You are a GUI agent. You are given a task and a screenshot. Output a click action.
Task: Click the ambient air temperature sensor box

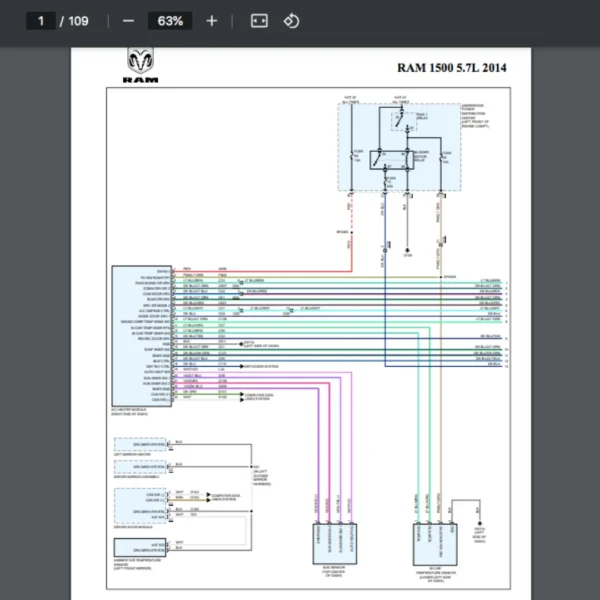click(139, 548)
